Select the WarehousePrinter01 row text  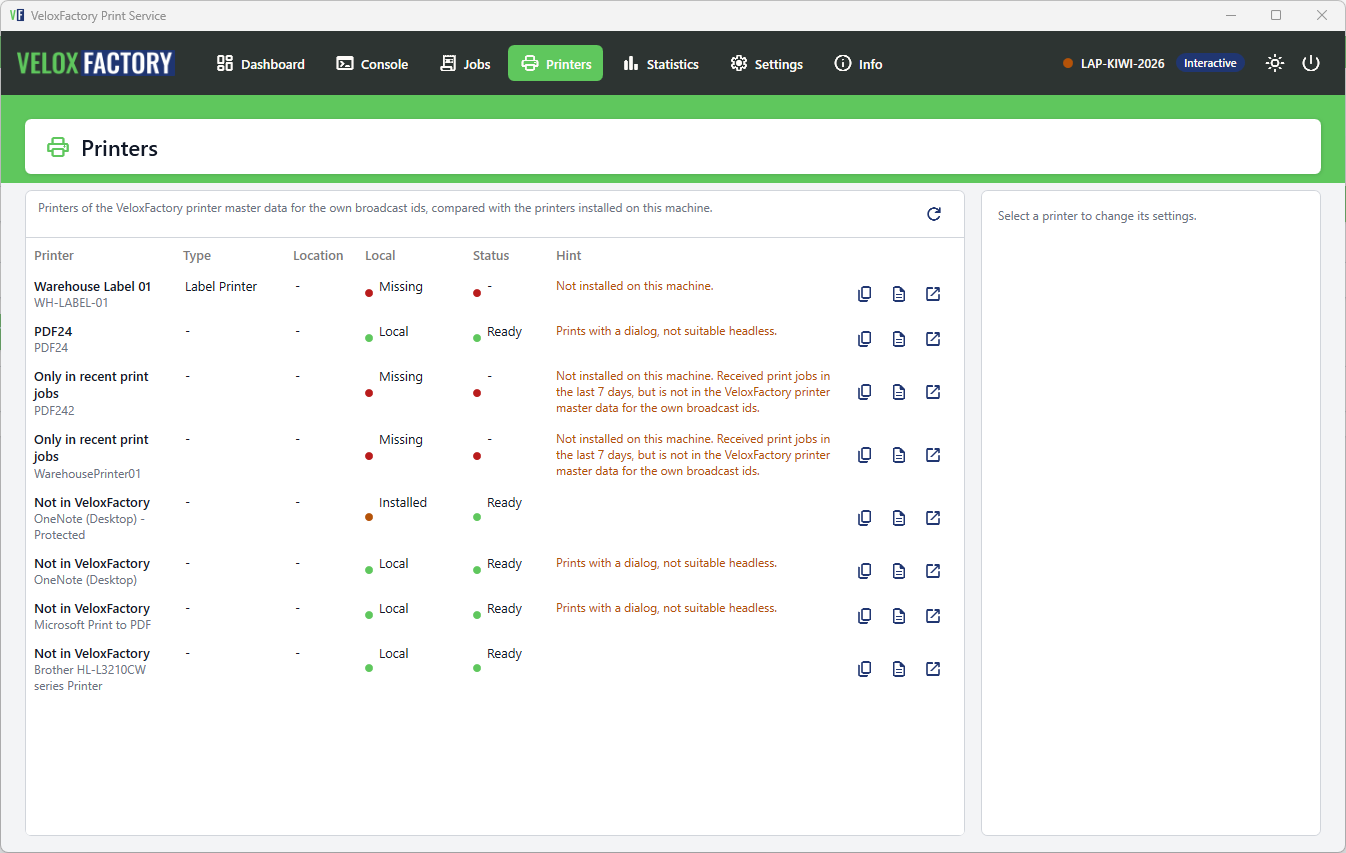87,474
